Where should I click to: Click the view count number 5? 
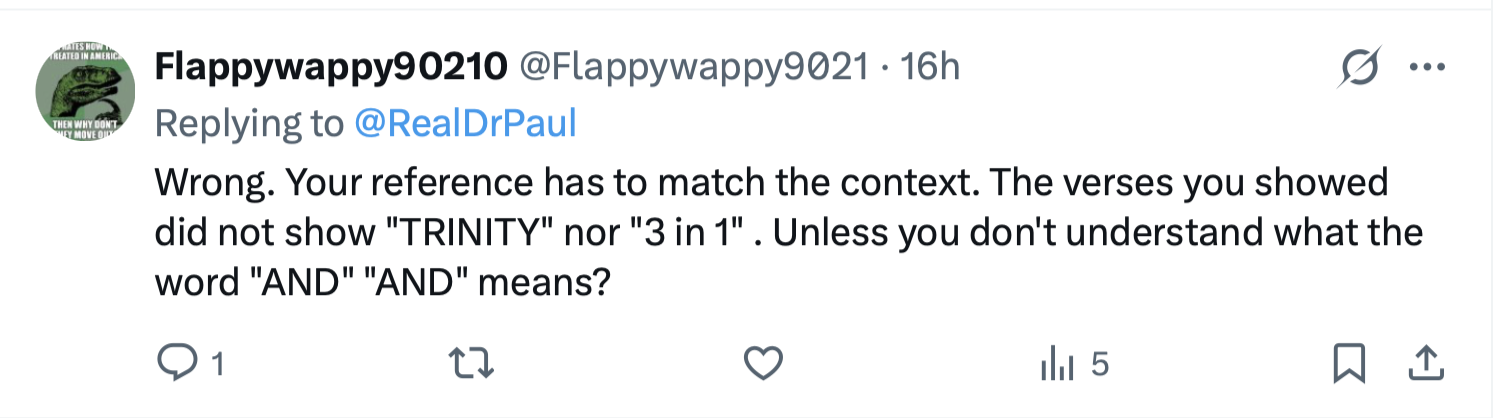pos(1099,364)
